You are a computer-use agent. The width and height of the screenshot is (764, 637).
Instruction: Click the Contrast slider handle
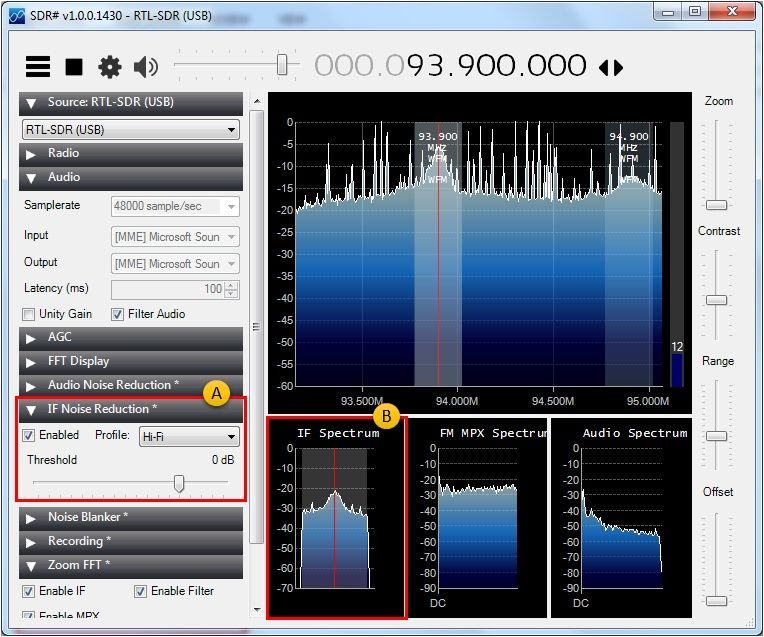tap(716, 300)
